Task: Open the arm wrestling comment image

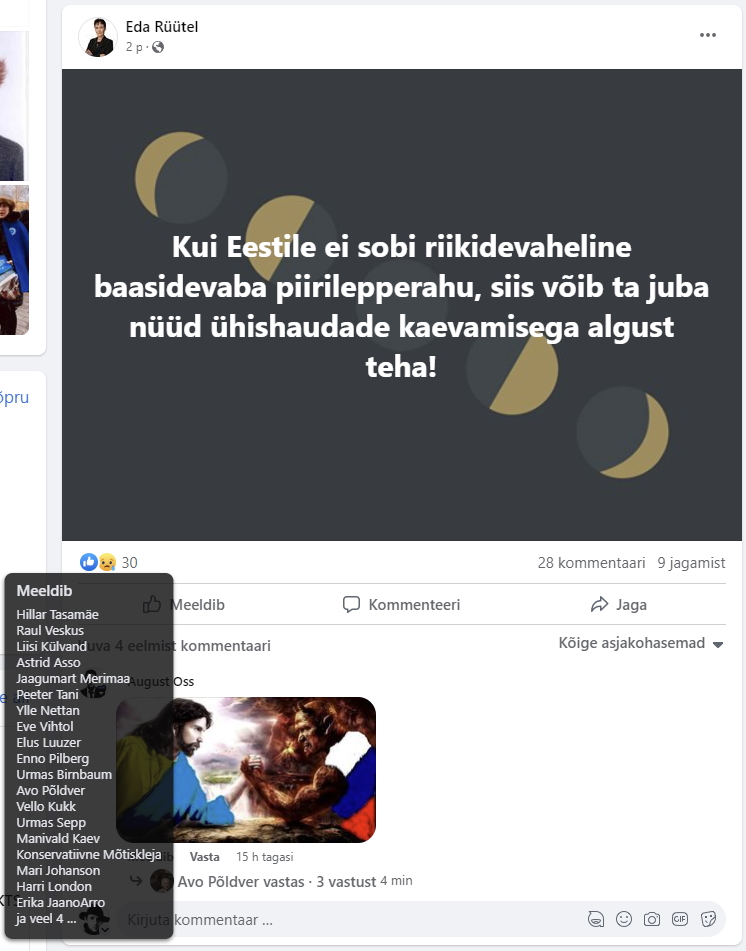Action: pos(246,770)
